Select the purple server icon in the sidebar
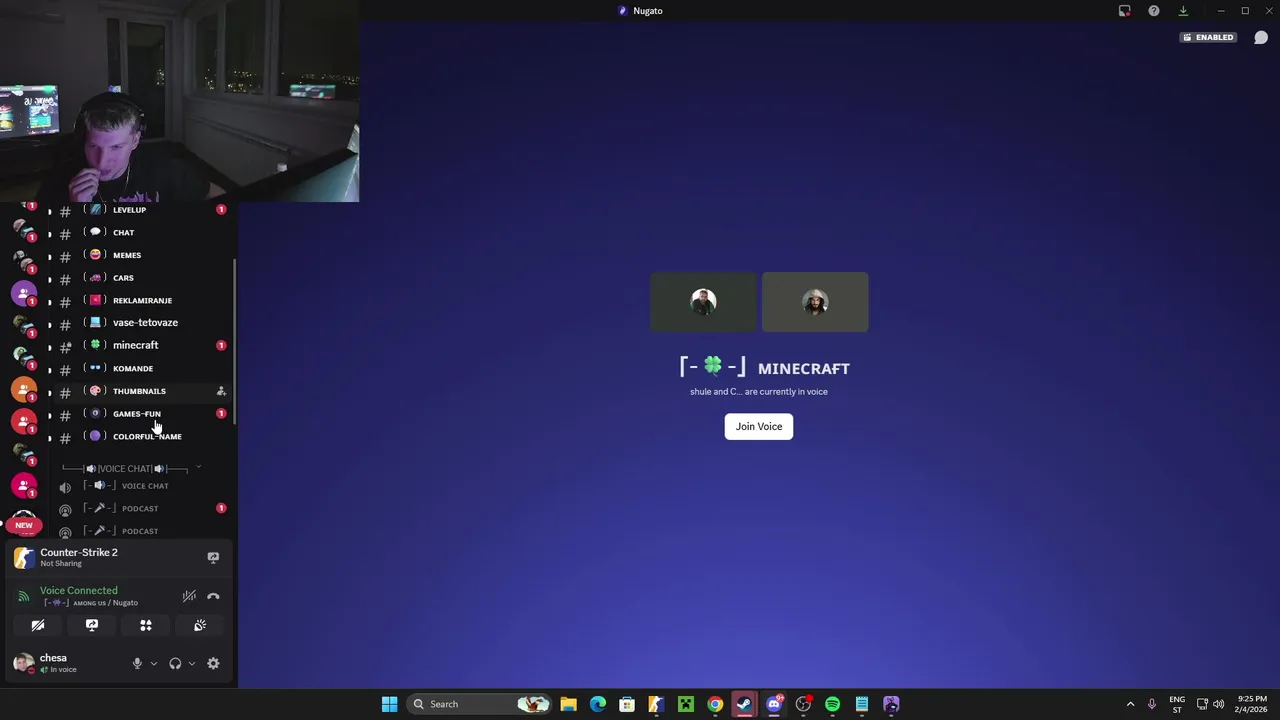Screen dimensions: 1280x720 coord(24,294)
